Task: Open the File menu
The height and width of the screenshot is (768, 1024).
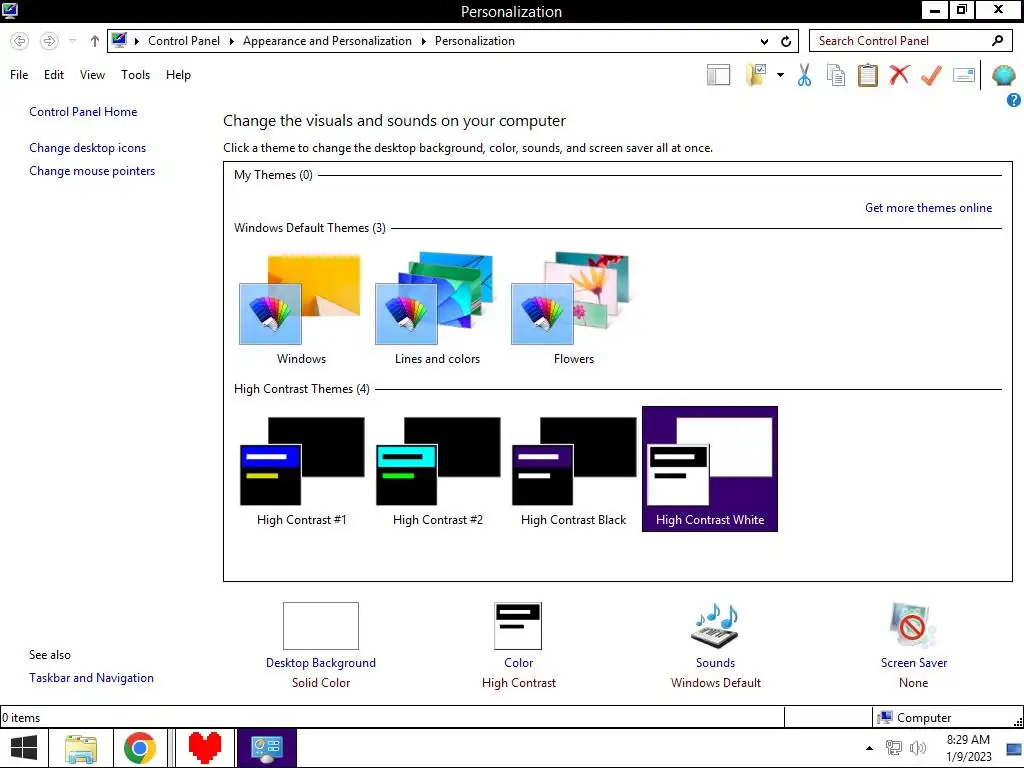Action: click(x=19, y=74)
